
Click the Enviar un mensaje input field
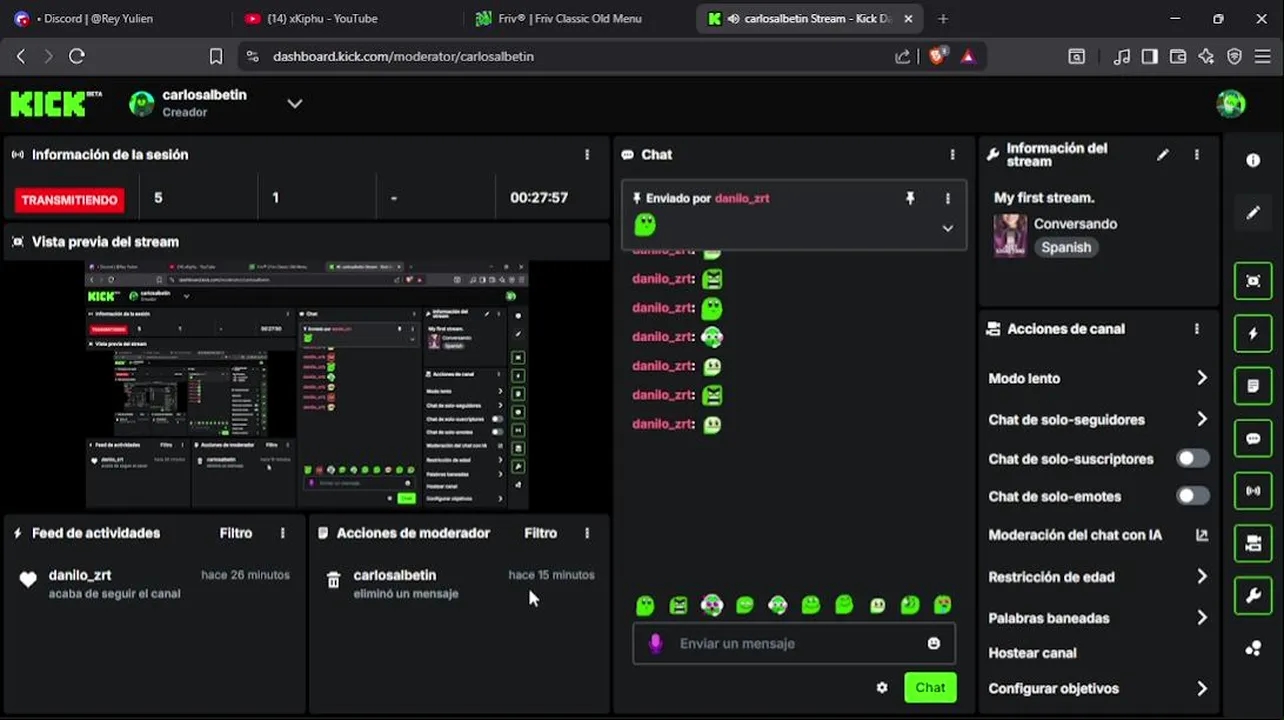[794, 644]
